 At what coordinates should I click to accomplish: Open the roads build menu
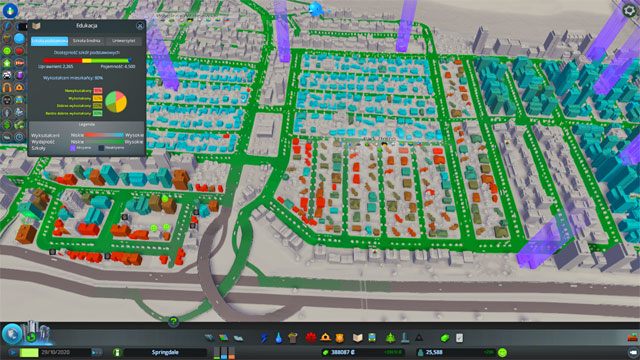tap(209, 338)
